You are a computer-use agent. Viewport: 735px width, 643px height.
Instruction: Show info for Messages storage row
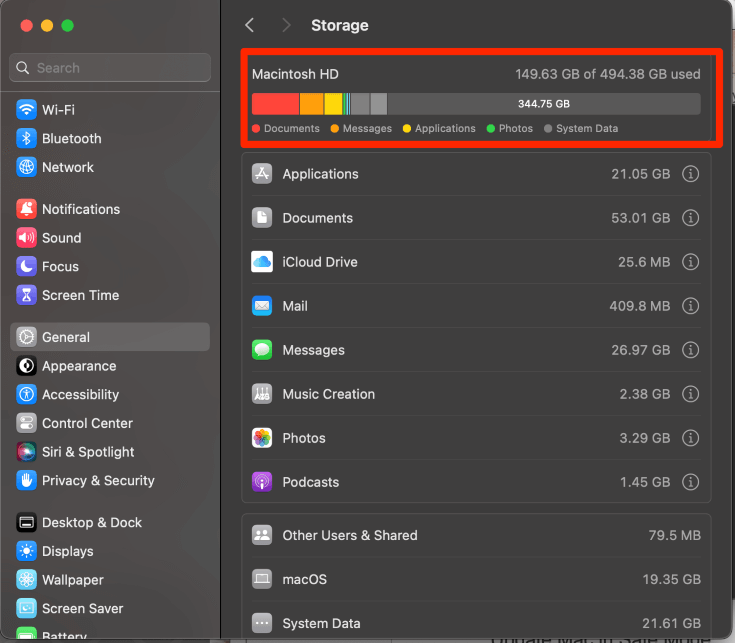pos(690,350)
